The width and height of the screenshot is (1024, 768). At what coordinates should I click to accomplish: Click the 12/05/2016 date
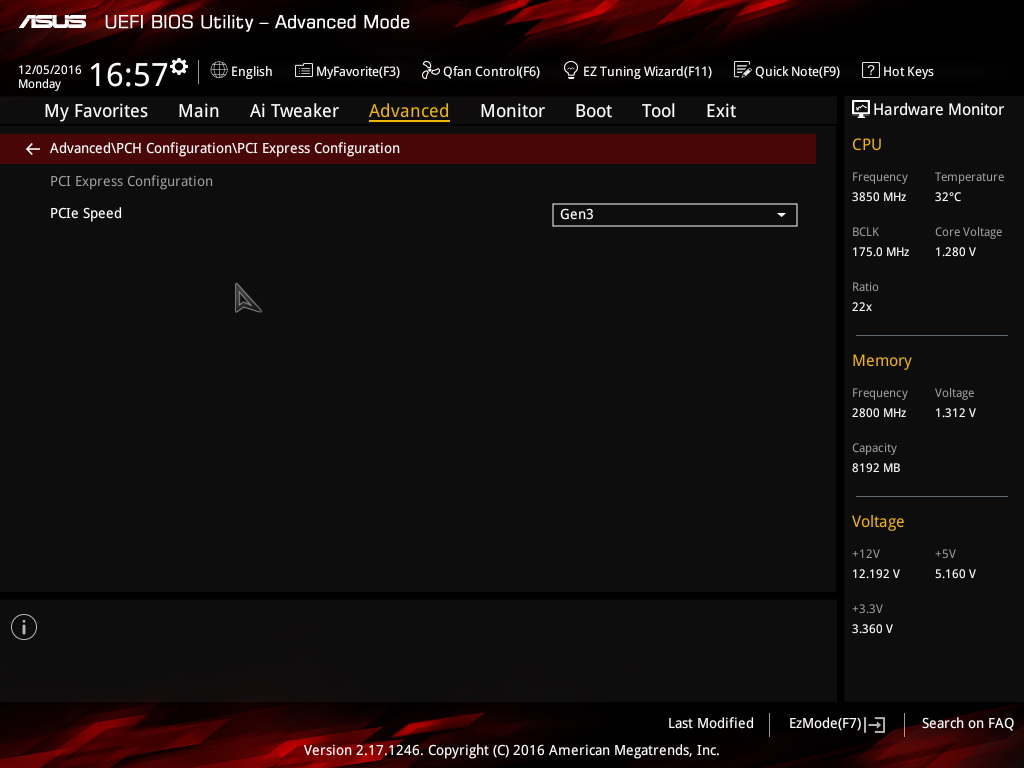pos(50,70)
